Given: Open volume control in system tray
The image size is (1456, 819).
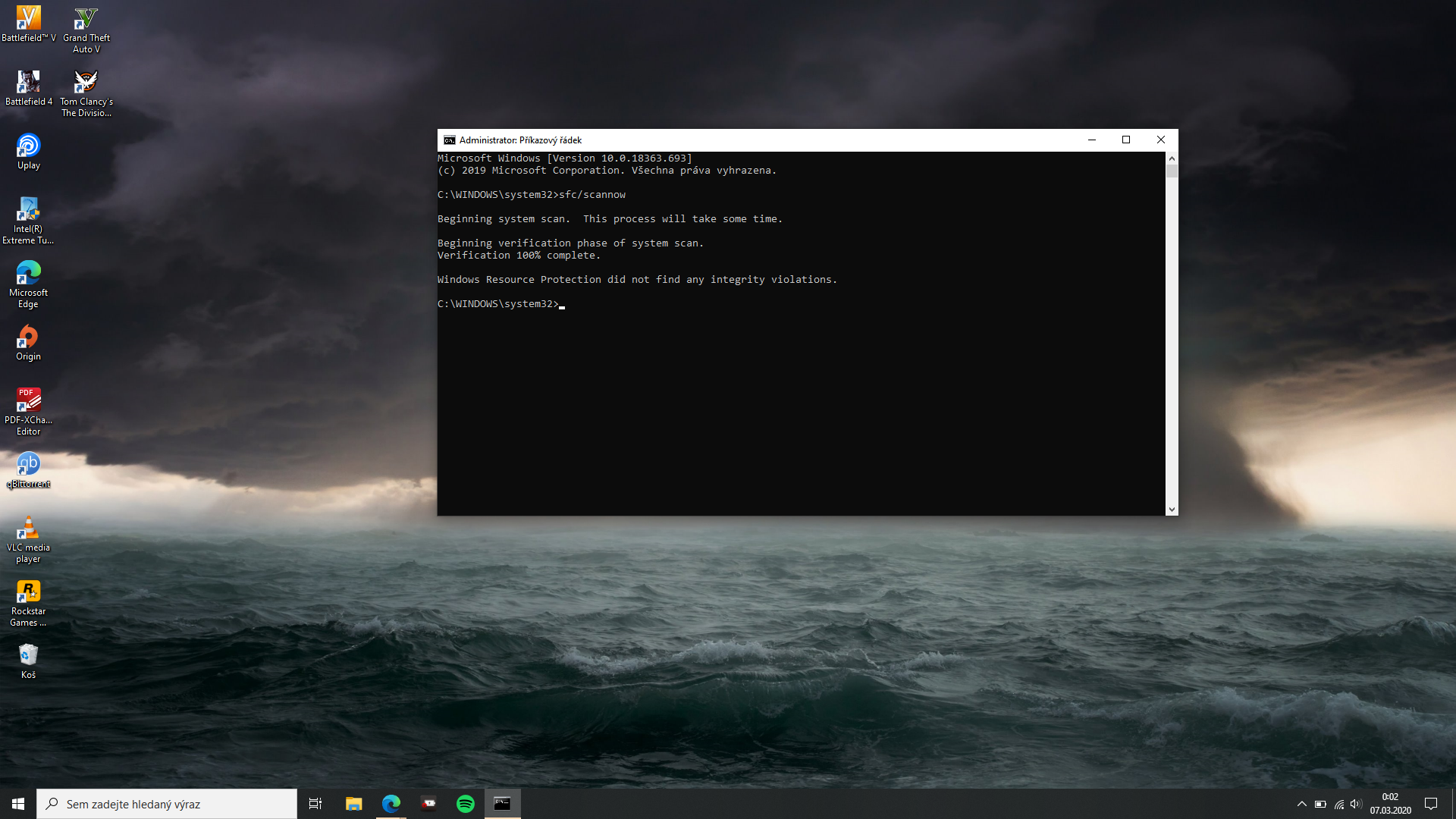Looking at the screenshot, I should [1356, 804].
